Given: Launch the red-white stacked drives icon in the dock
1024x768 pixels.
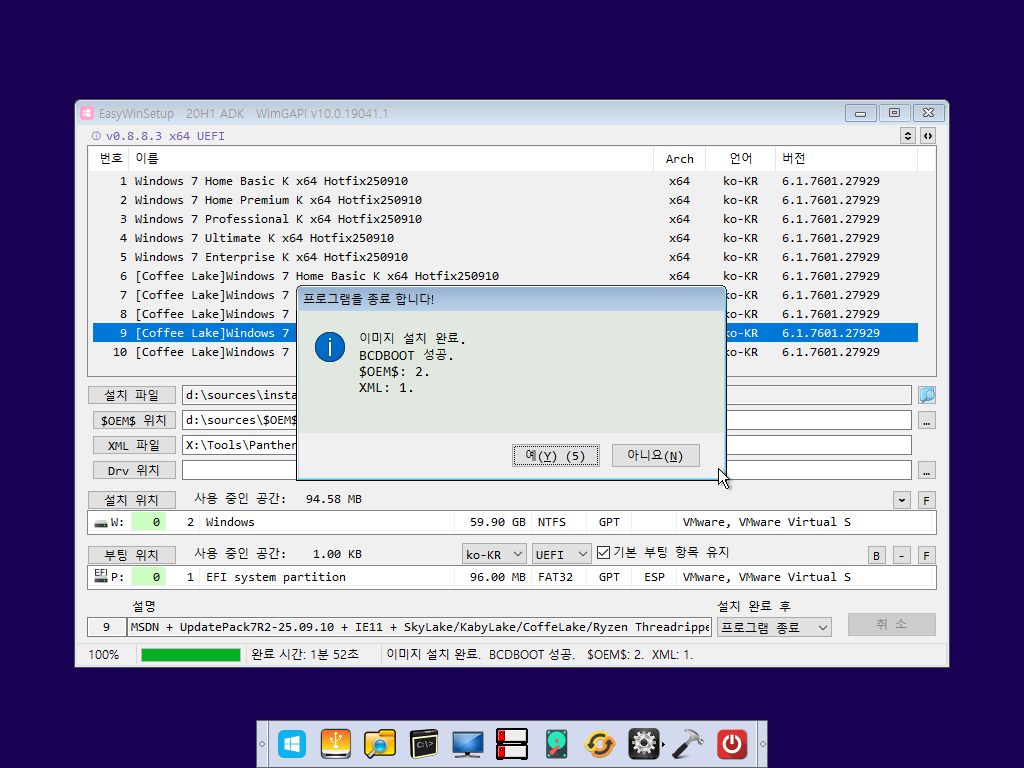Looking at the screenshot, I should click(512, 744).
